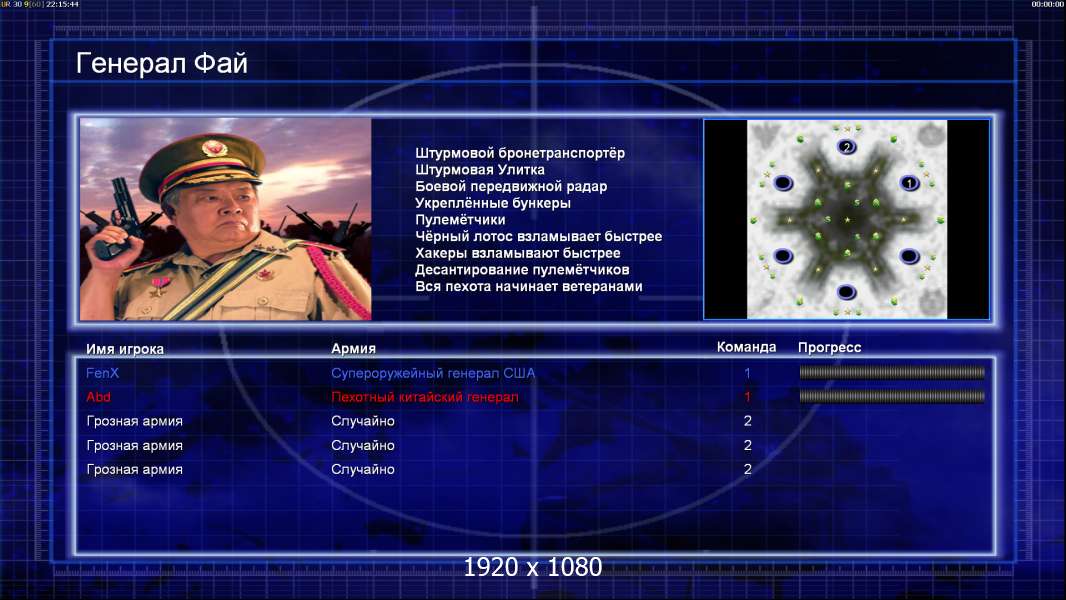
Task: Click 'Десантирование пулемётчиков' line
Action: point(522,270)
